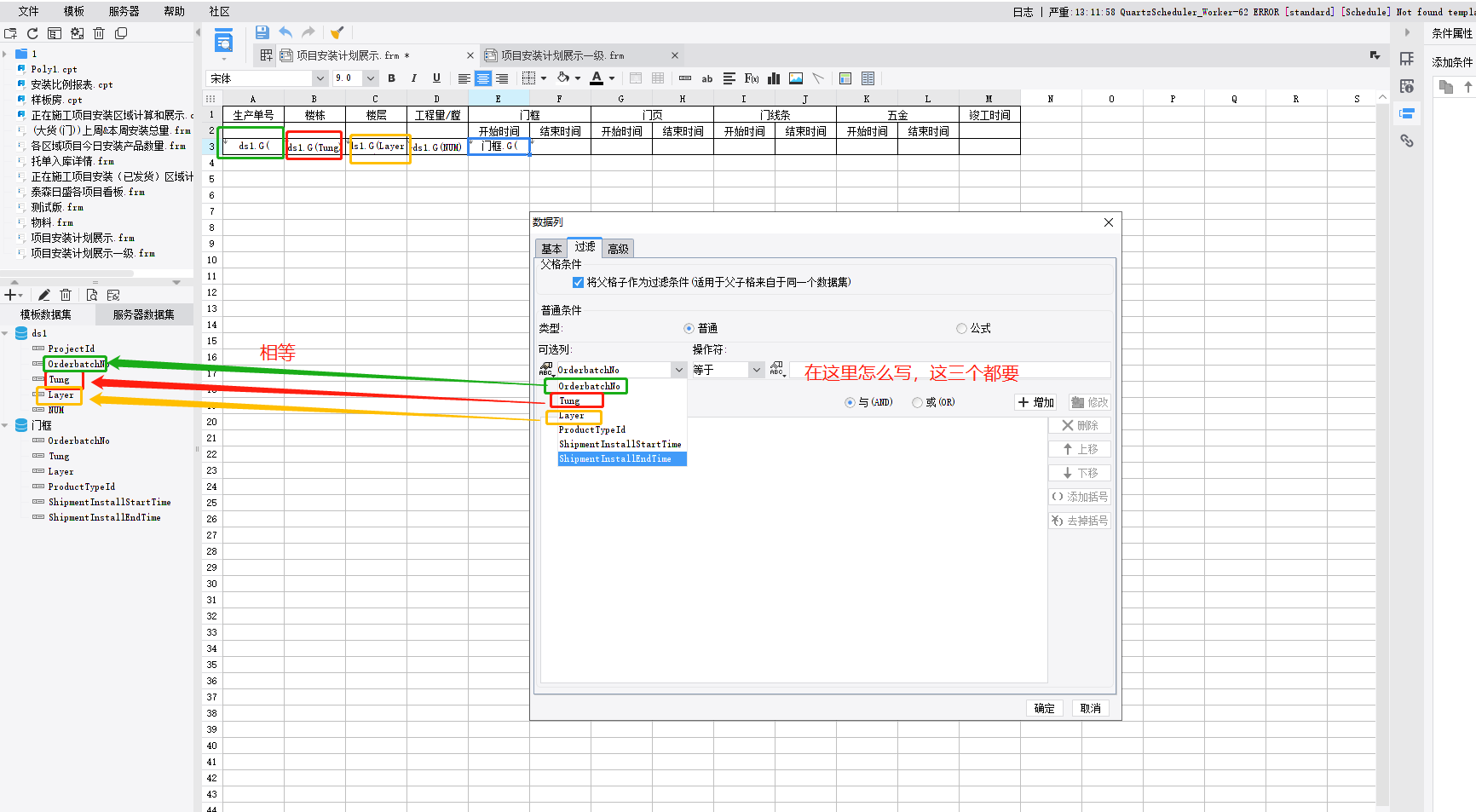Open the 宋体 font name dropdown
This screenshot has height=812, width=1476.
pyautogui.click(x=320, y=78)
